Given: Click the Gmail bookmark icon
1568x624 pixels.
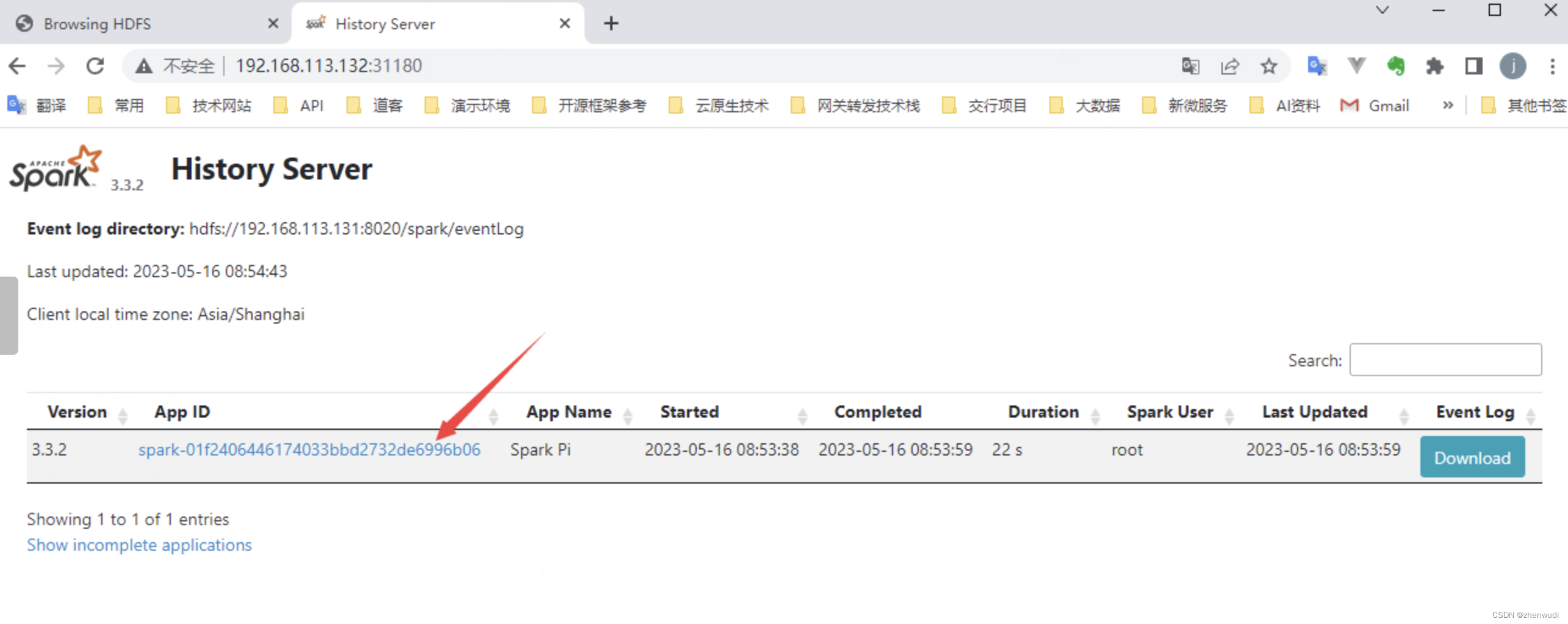Looking at the screenshot, I should [x=1350, y=105].
